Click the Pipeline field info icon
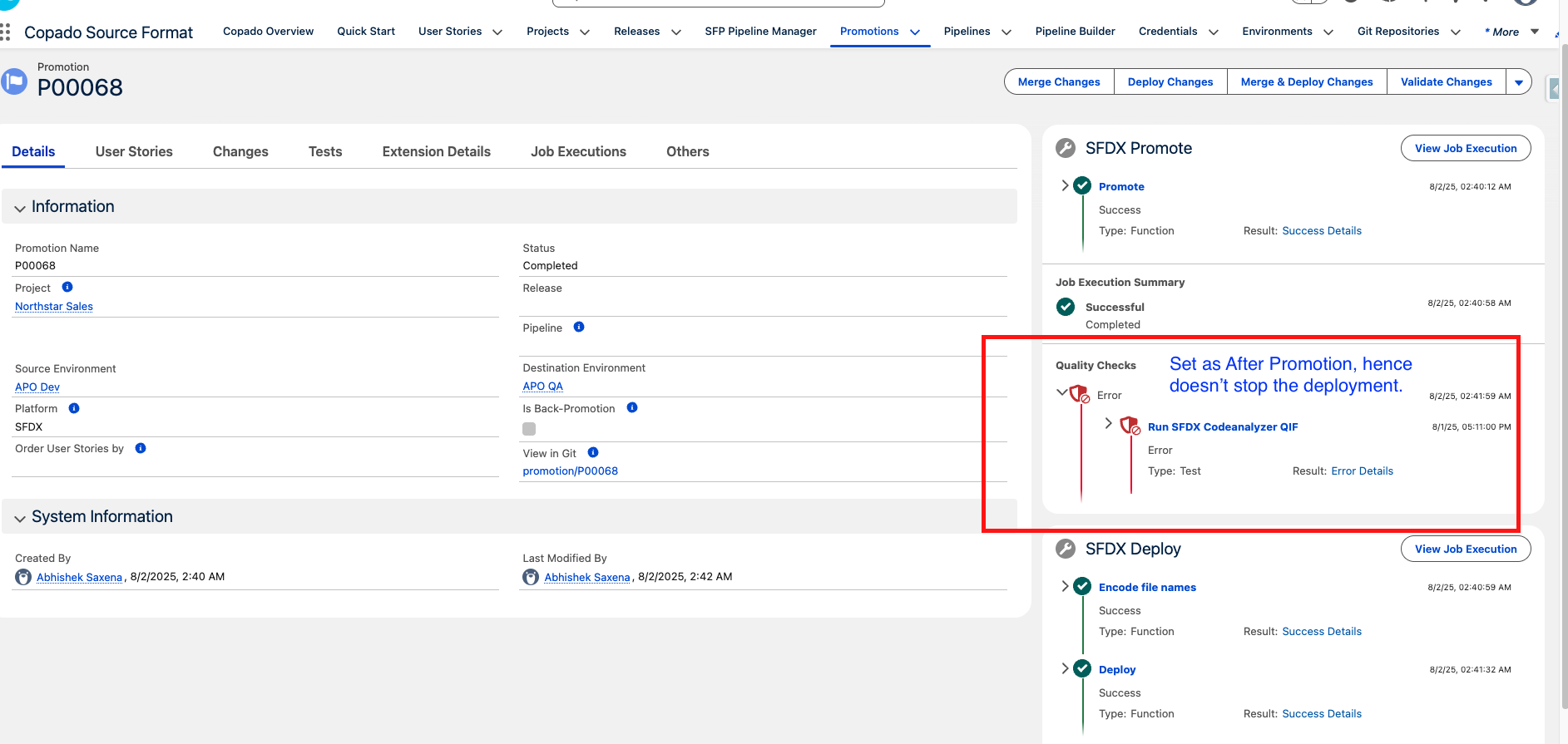This screenshot has height=744, width=1568. coord(579,327)
